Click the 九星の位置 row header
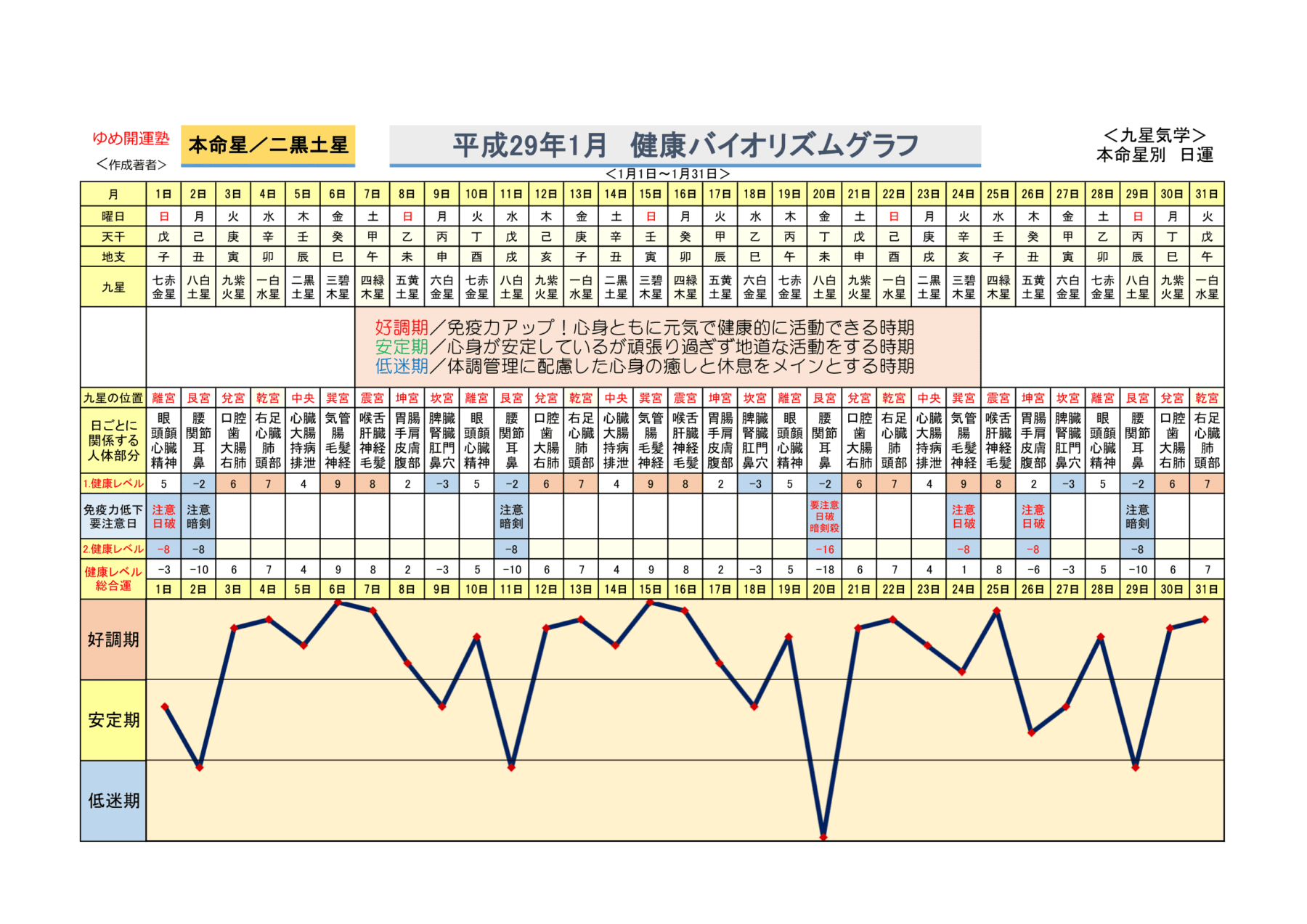This screenshot has height=924, width=1307. [x=113, y=398]
